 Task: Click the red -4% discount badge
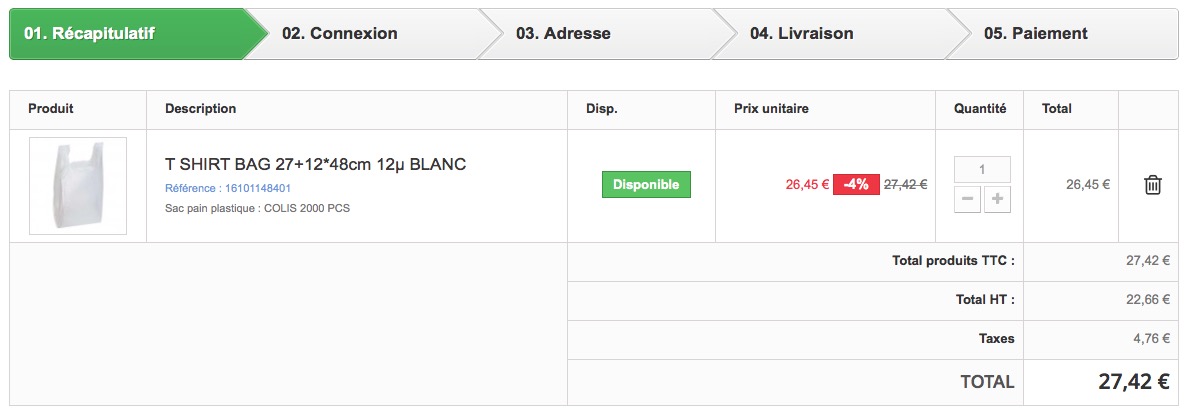(856, 184)
